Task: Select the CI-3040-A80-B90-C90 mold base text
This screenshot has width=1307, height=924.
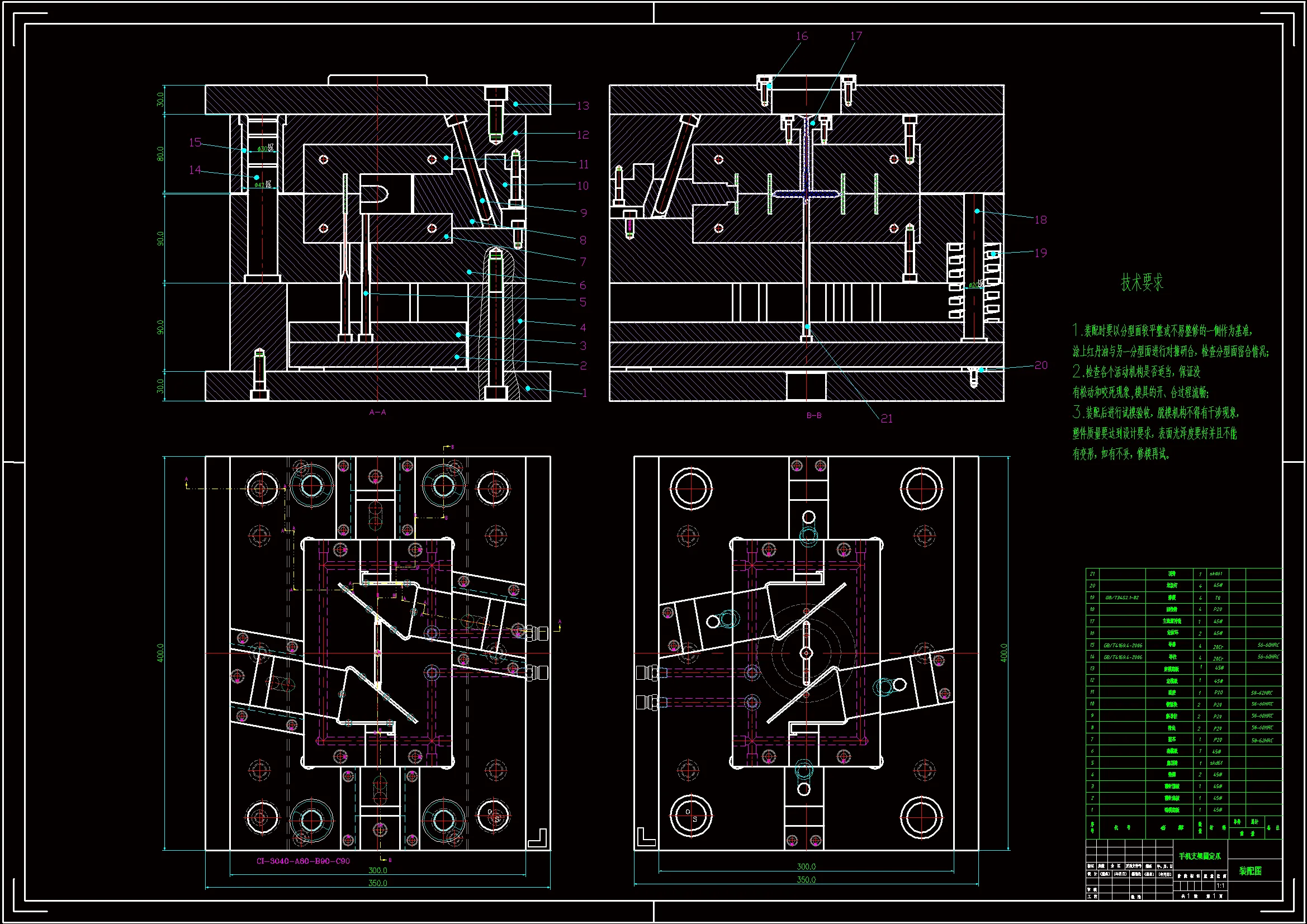Action: [303, 861]
